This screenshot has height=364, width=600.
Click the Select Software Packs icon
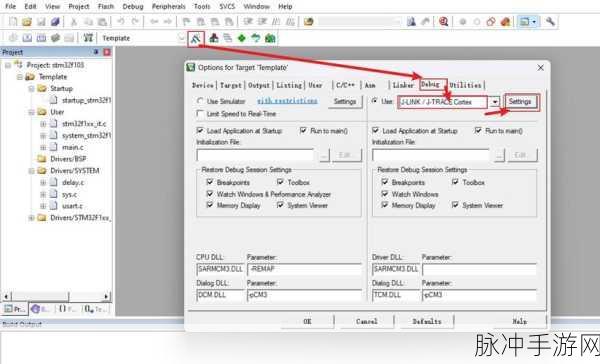tap(256, 38)
